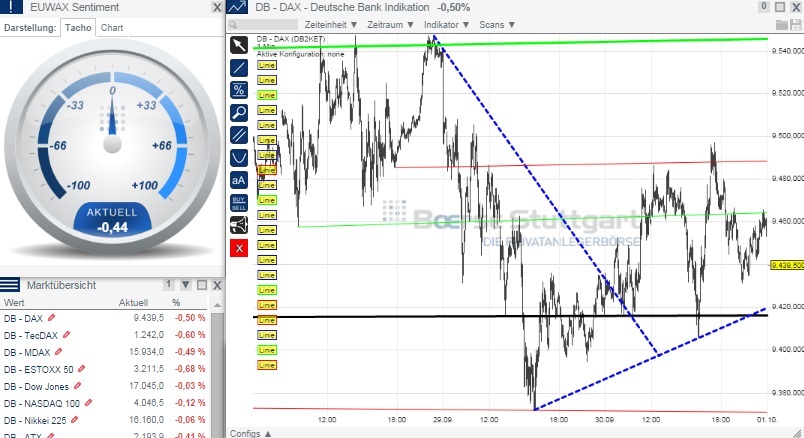Select the aA text annotation tool
The height and width of the screenshot is (438, 804).
[239, 181]
